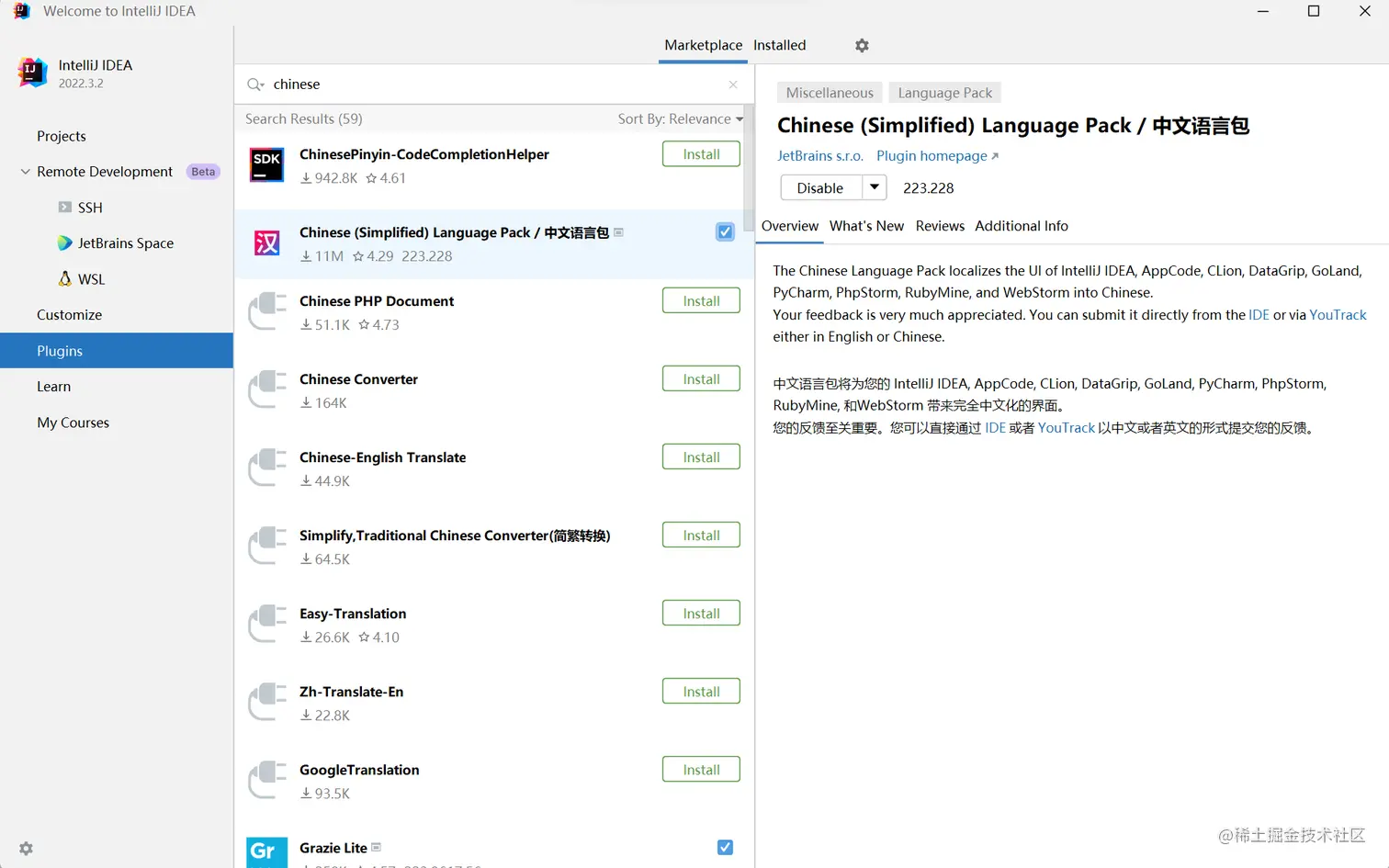Install Chinese Converter plugin

(701, 379)
